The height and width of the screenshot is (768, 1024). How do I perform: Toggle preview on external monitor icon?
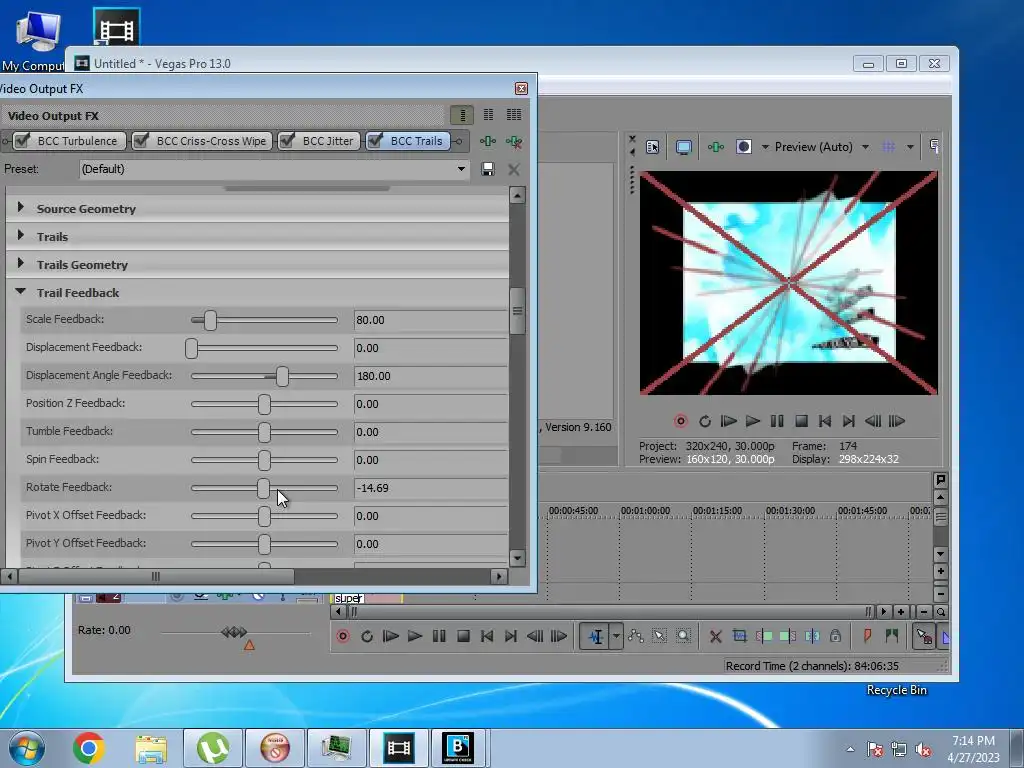tap(684, 147)
